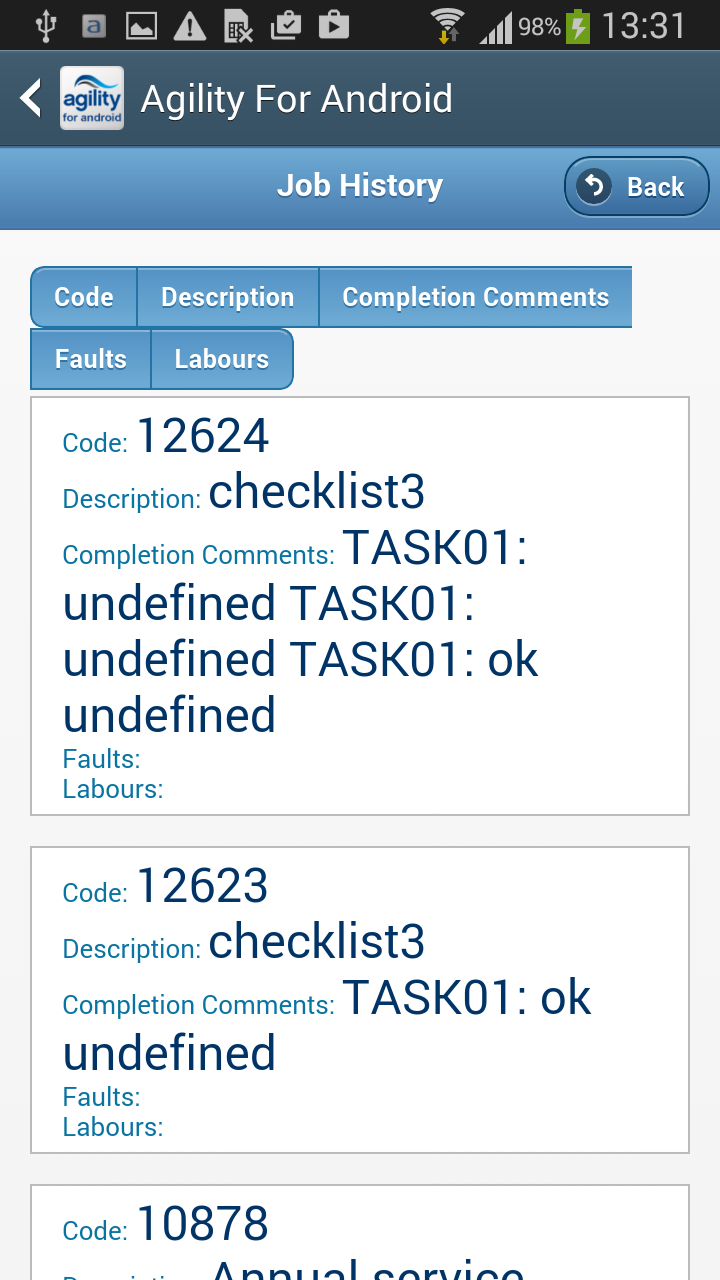Screen dimensions: 720x1280
Task: Tap the Play Store bag notification icon
Action: pos(333,25)
